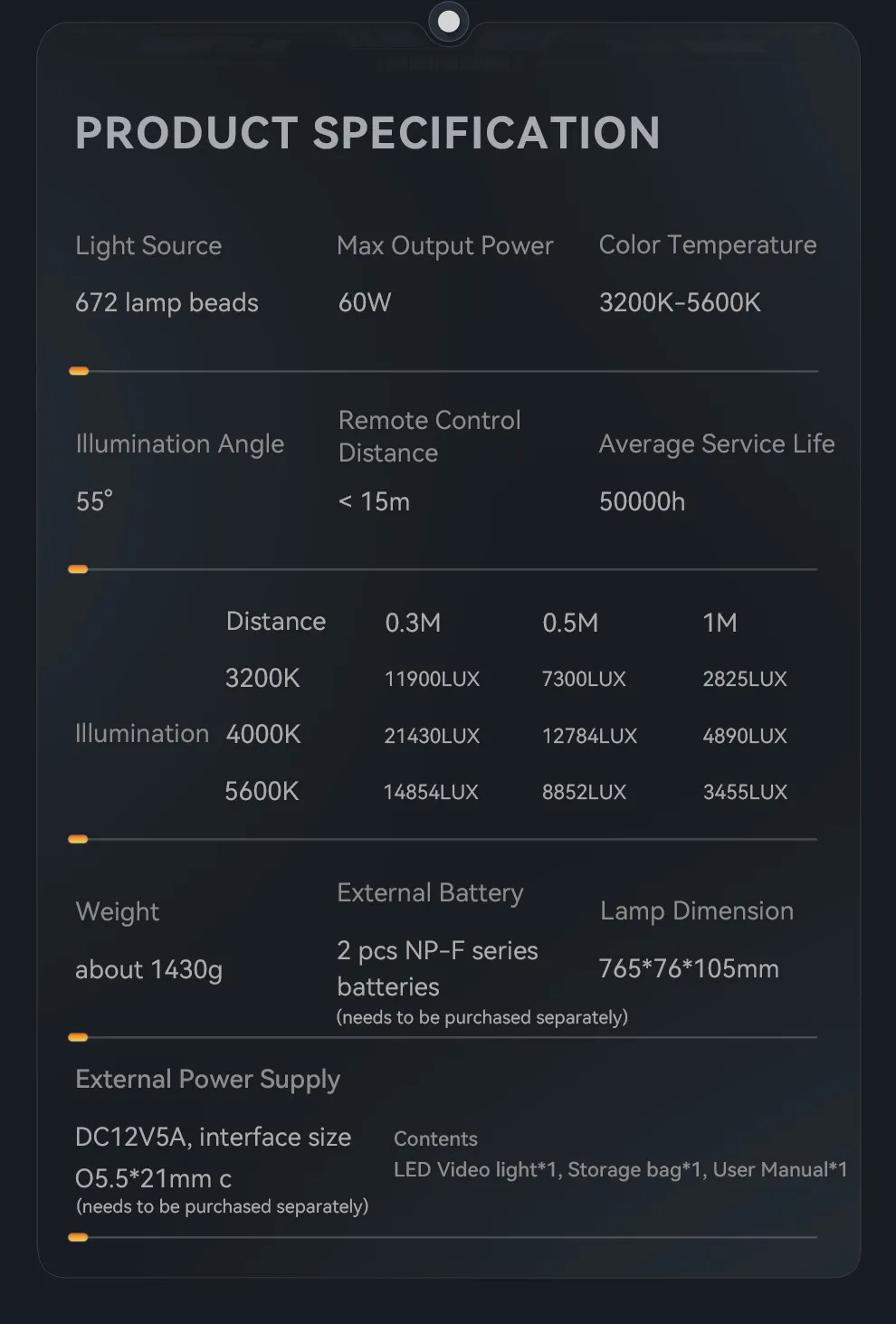This screenshot has height=1324, width=896.
Task: Click the 3200K-5600K color temperature value
Action: (680, 302)
